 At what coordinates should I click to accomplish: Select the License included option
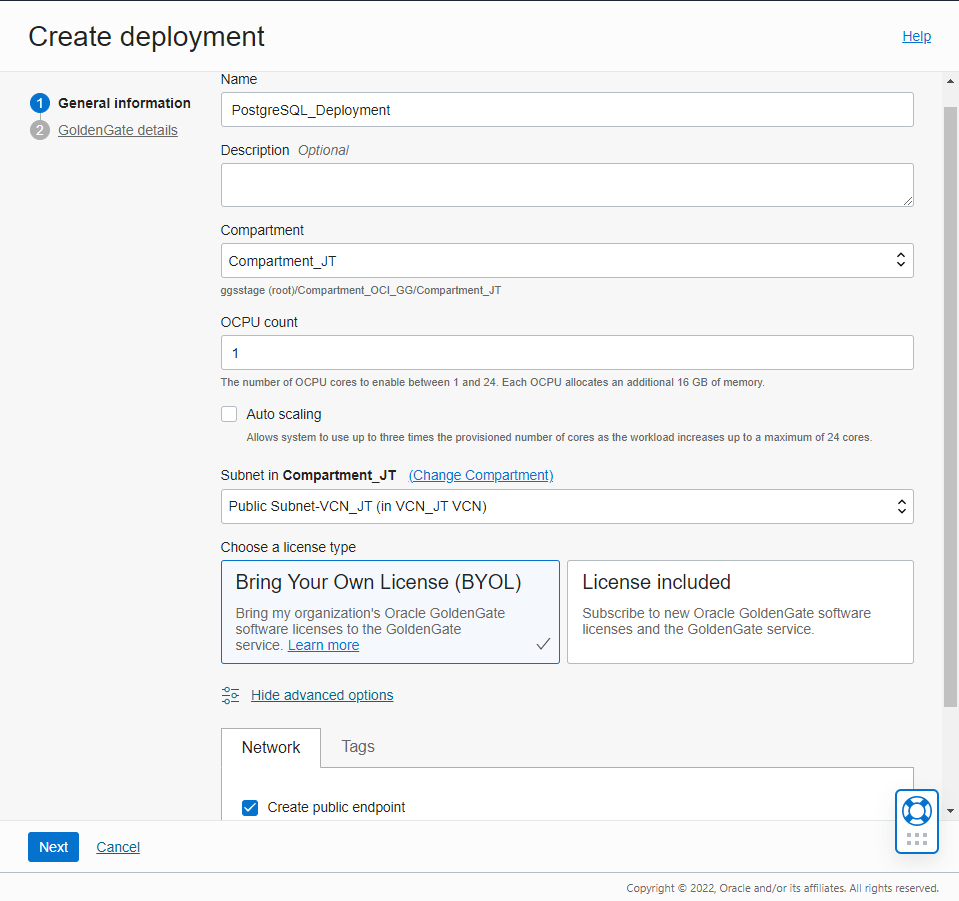739,612
